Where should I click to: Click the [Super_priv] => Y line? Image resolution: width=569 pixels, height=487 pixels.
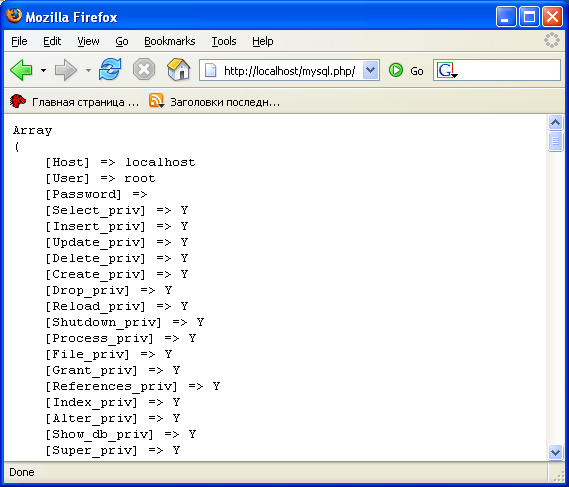[112, 450]
